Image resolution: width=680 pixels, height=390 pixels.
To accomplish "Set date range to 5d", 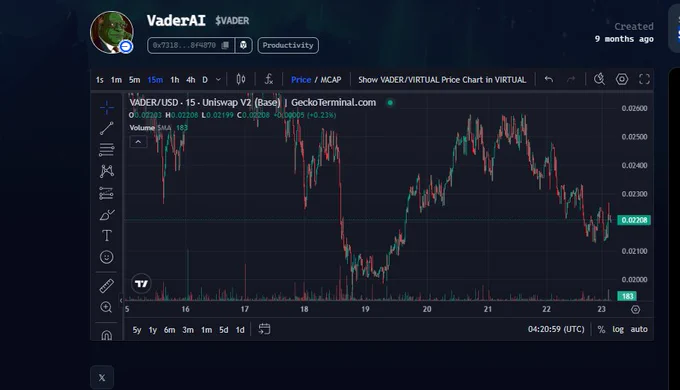I will coord(223,330).
